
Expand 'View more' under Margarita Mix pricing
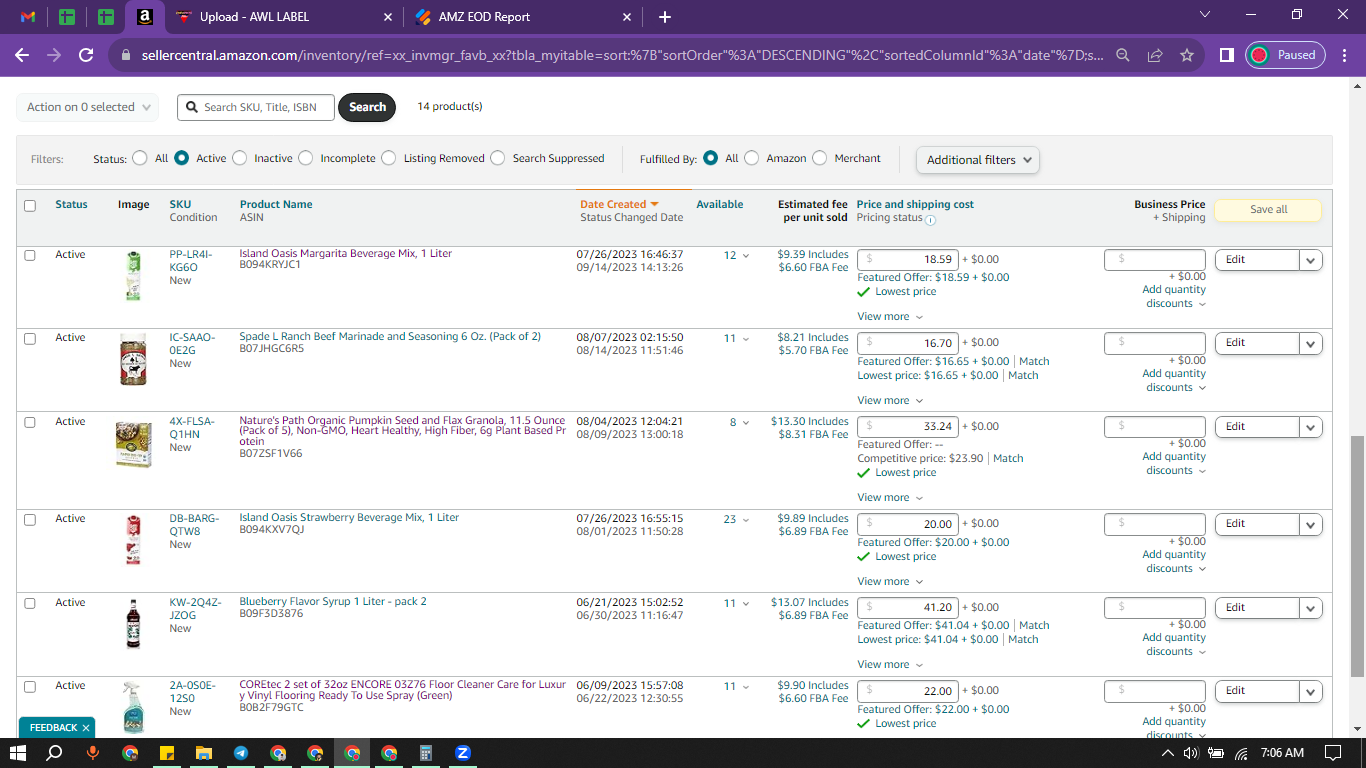890,317
